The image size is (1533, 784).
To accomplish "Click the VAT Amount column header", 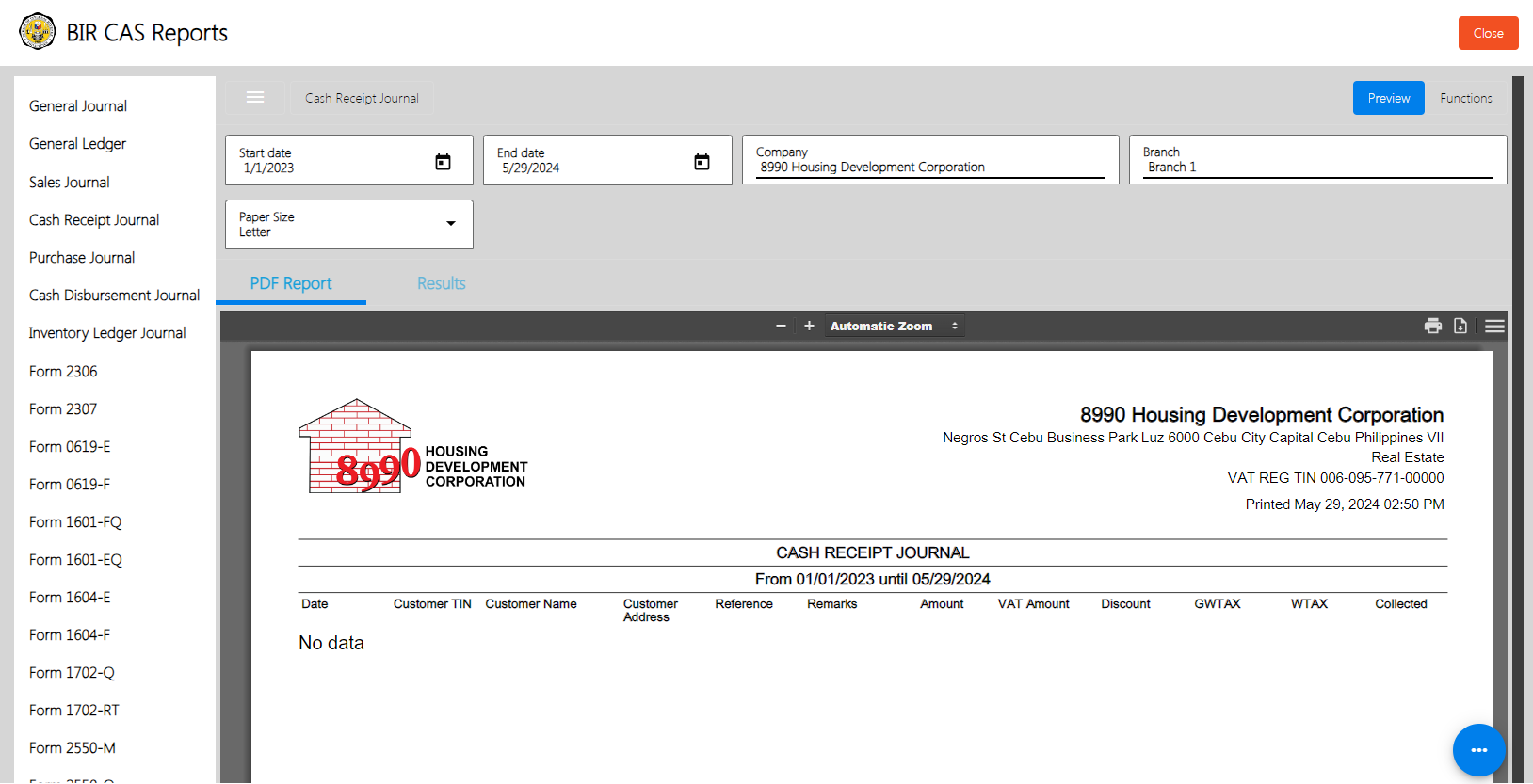I will point(1033,604).
